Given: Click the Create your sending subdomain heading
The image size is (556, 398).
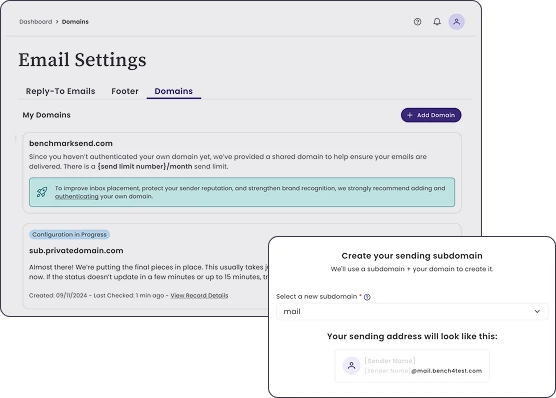Looking at the screenshot, I should tap(412, 256).
